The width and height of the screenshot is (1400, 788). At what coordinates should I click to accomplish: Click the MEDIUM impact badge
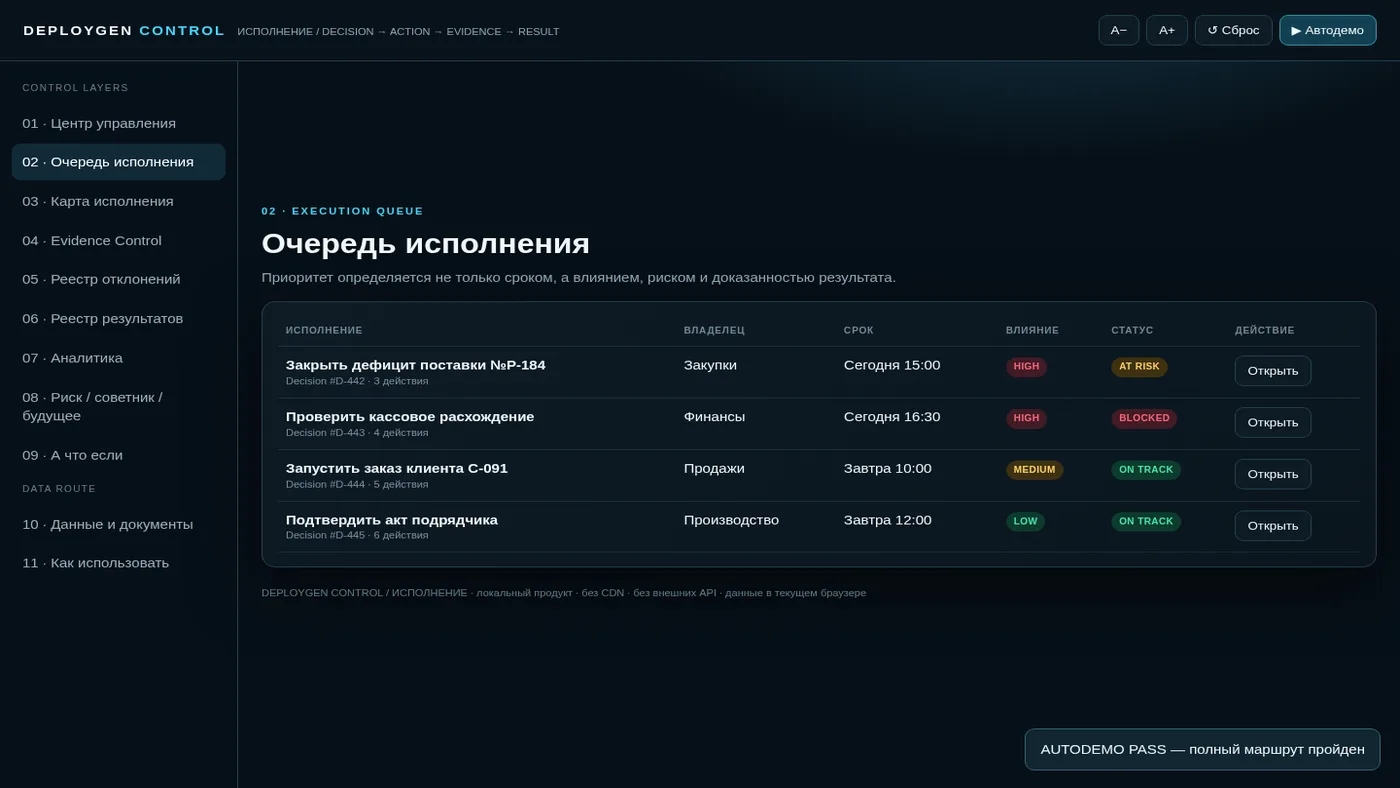pyautogui.click(x=1034, y=470)
